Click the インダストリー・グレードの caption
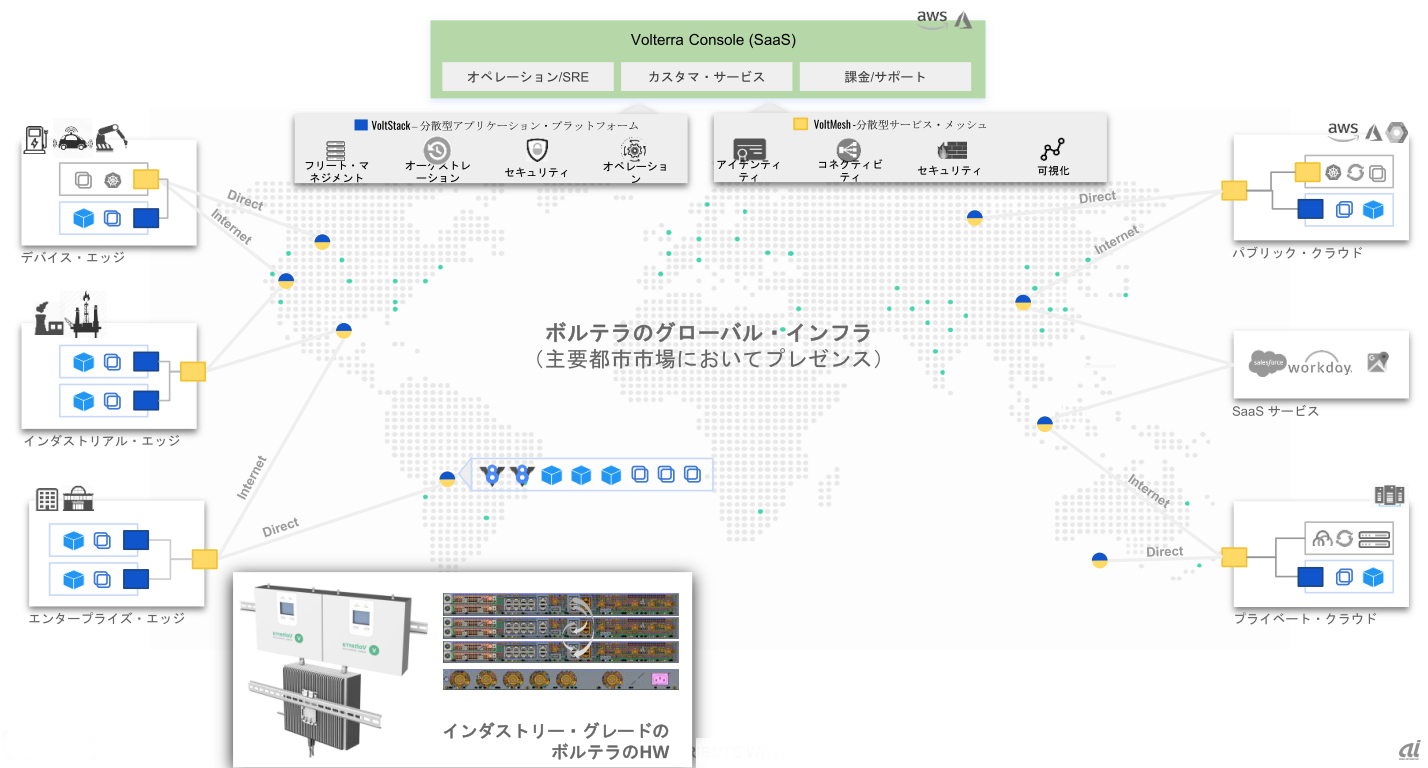 [x=556, y=731]
